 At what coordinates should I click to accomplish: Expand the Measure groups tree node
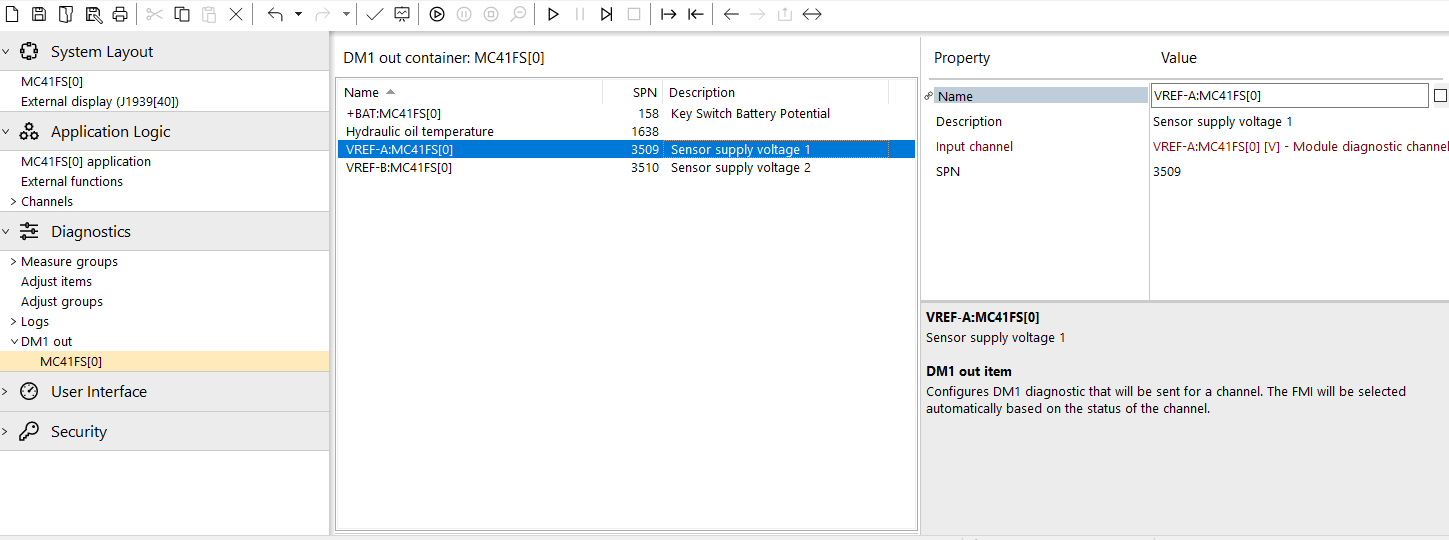[13, 261]
